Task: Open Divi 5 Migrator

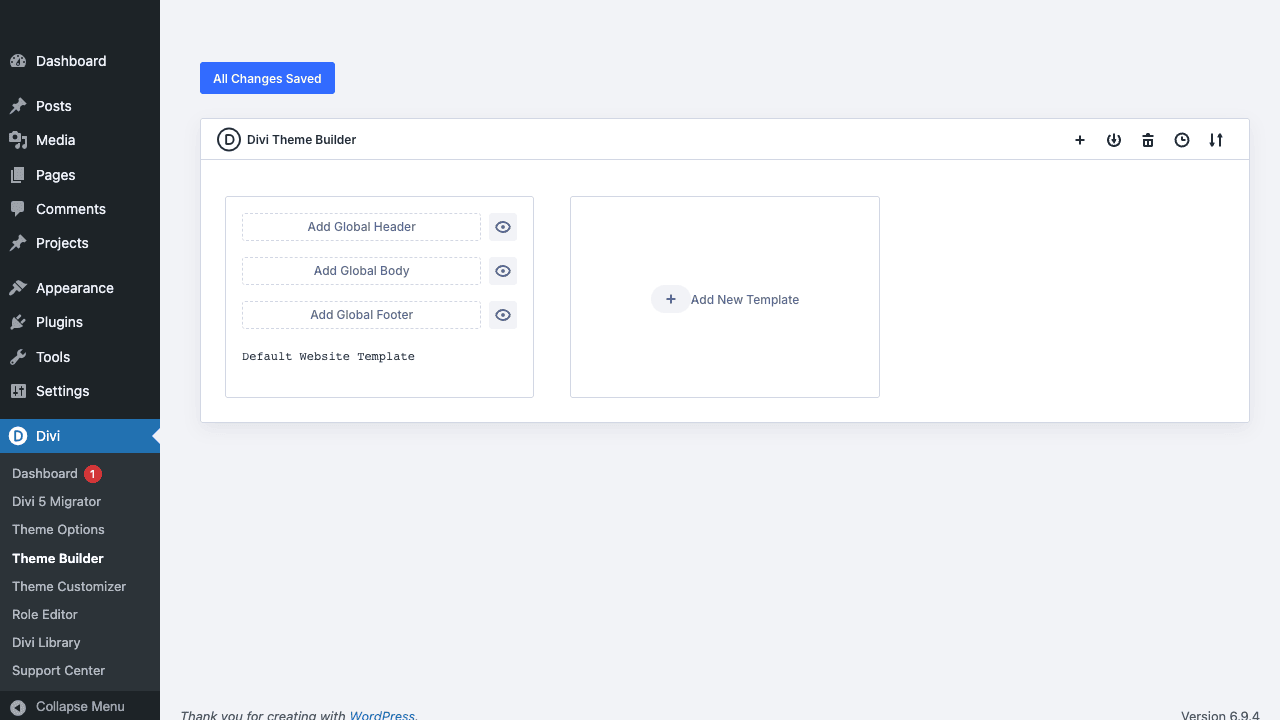Action: pyautogui.click(x=56, y=502)
